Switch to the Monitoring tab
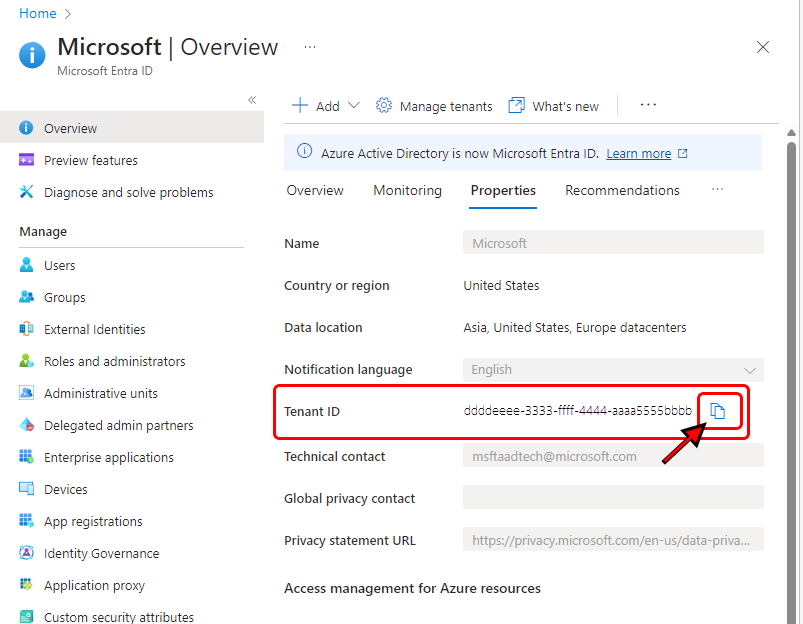This screenshot has width=803, height=624. click(407, 190)
